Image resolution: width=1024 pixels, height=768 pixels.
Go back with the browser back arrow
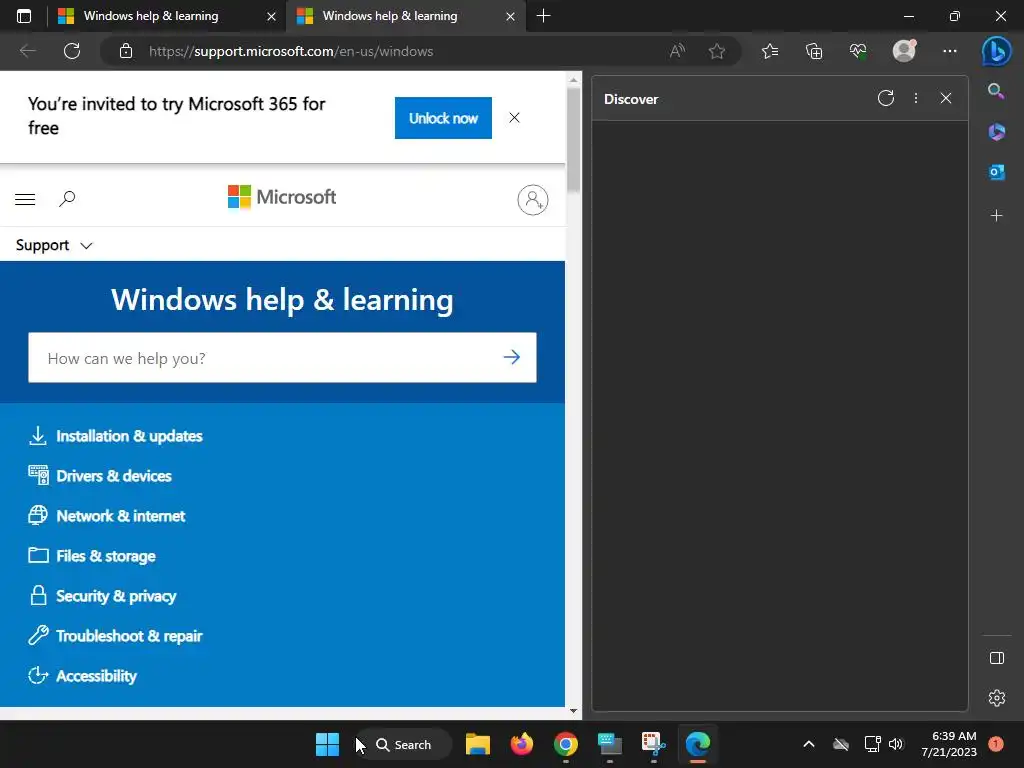[x=27, y=51]
